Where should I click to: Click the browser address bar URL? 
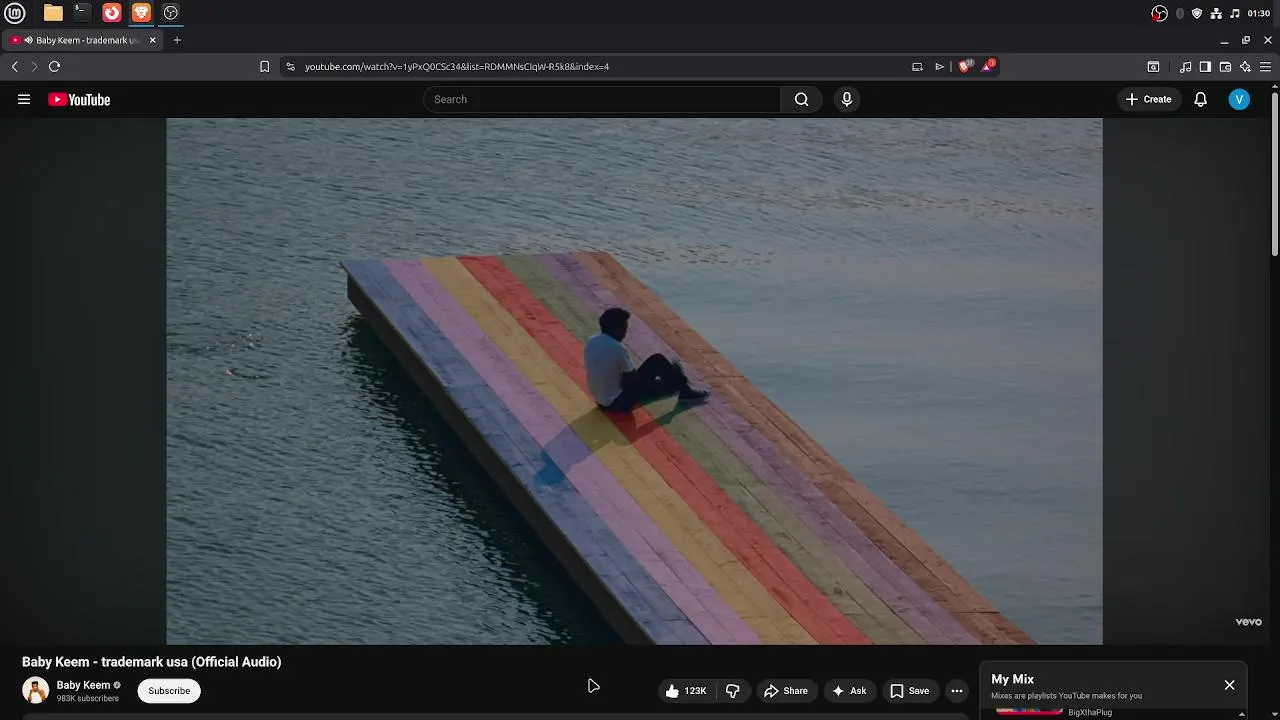pos(457,66)
